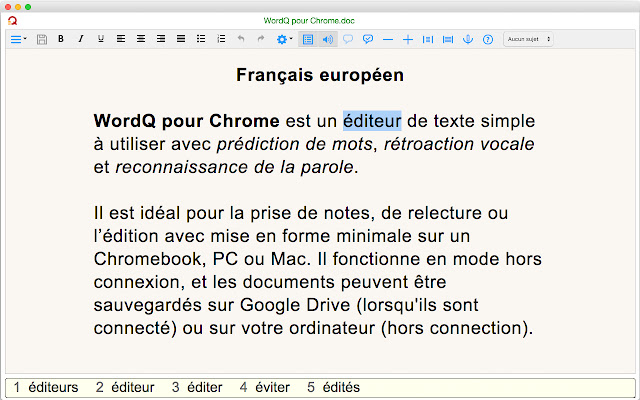The height and width of the screenshot is (400, 640).
Task: Toggle bold formatting
Action: click(x=61, y=39)
